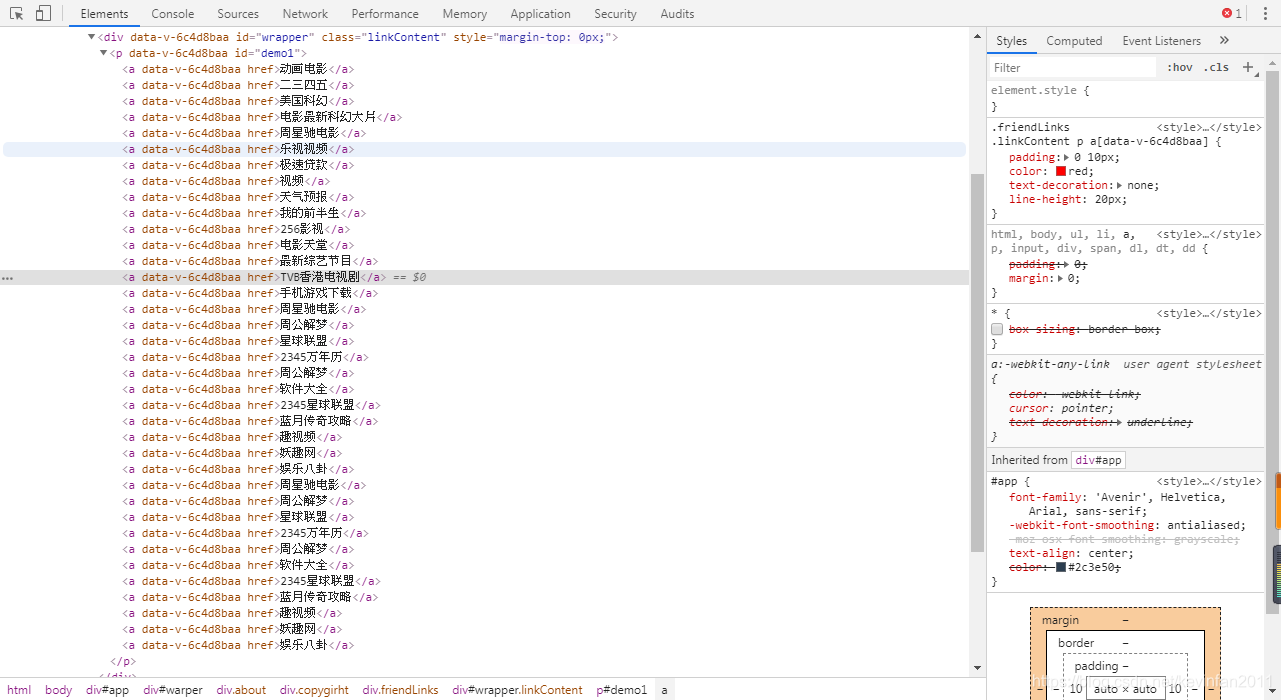
Task: Open the Event Listeners tab
Action: tap(1161, 41)
